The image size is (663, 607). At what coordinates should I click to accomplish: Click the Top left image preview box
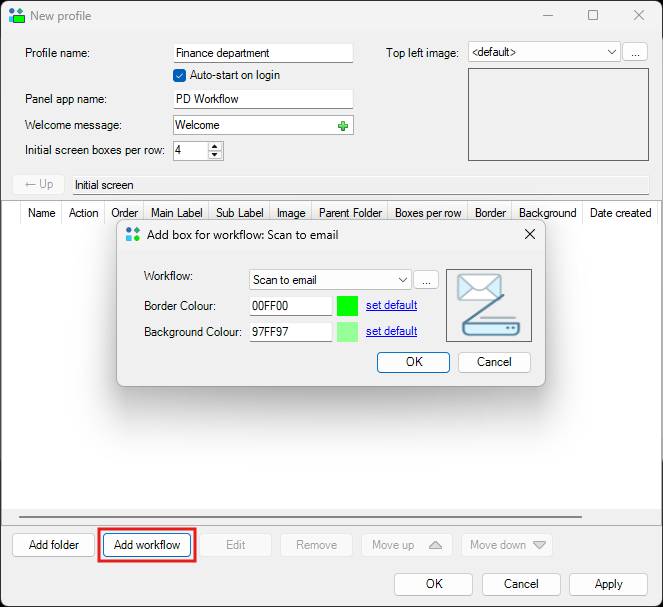[558, 115]
